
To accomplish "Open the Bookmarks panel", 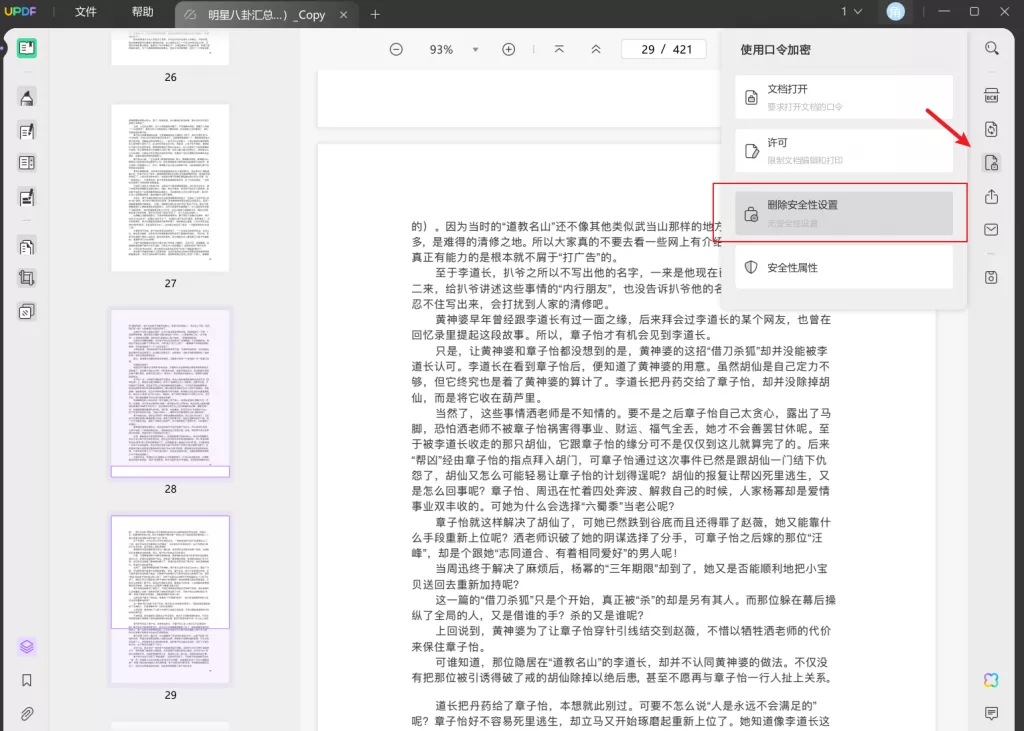I will 27,680.
